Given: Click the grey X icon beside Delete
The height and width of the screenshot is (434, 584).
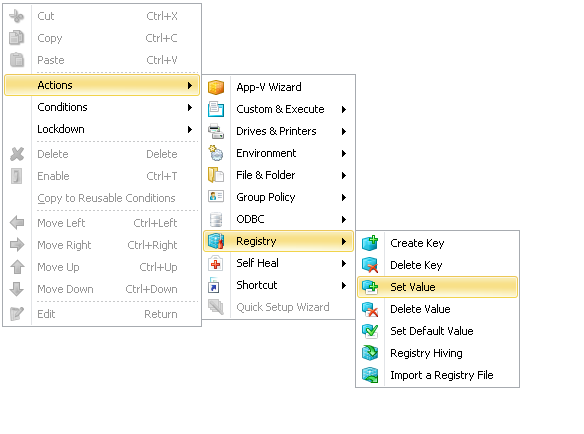Looking at the screenshot, I should (17, 154).
